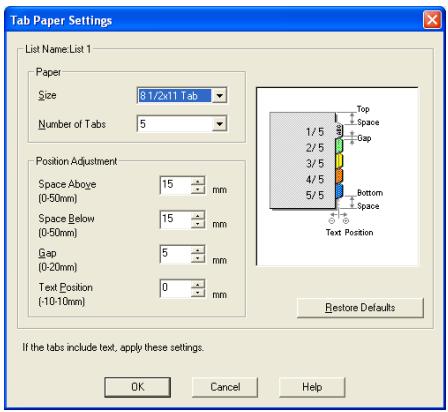Open the paper Size dropdown
Viewport: 448px width, 412px height.
pyautogui.click(x=219, y=96)
